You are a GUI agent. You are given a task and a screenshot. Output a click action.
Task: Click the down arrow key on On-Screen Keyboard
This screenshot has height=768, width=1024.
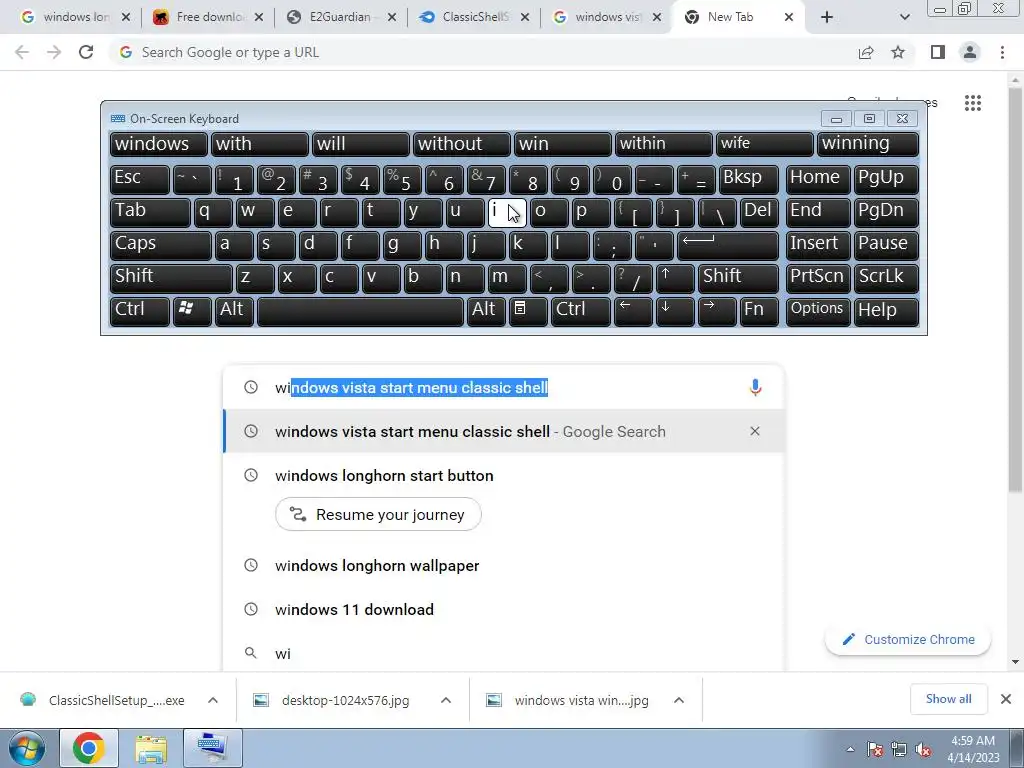[x=675, y=310]
